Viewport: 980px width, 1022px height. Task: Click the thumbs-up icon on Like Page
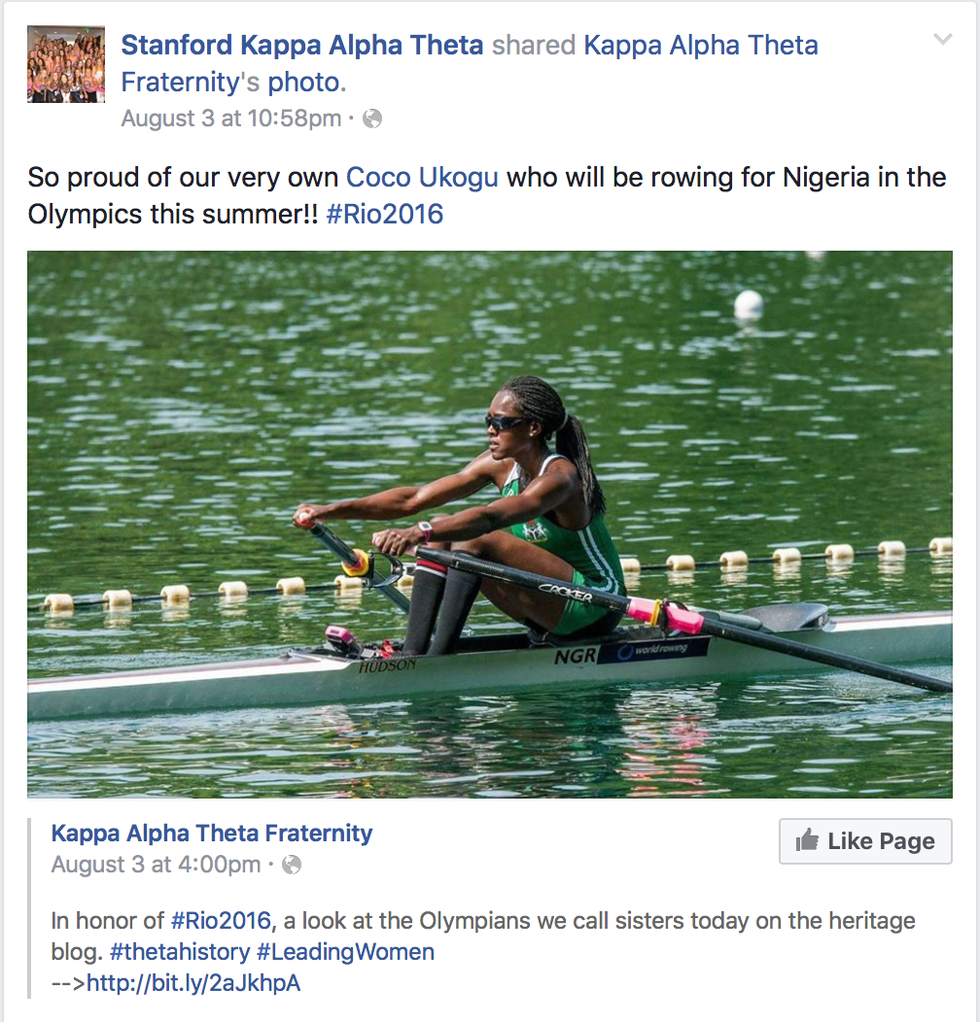[x=807, y=841]
